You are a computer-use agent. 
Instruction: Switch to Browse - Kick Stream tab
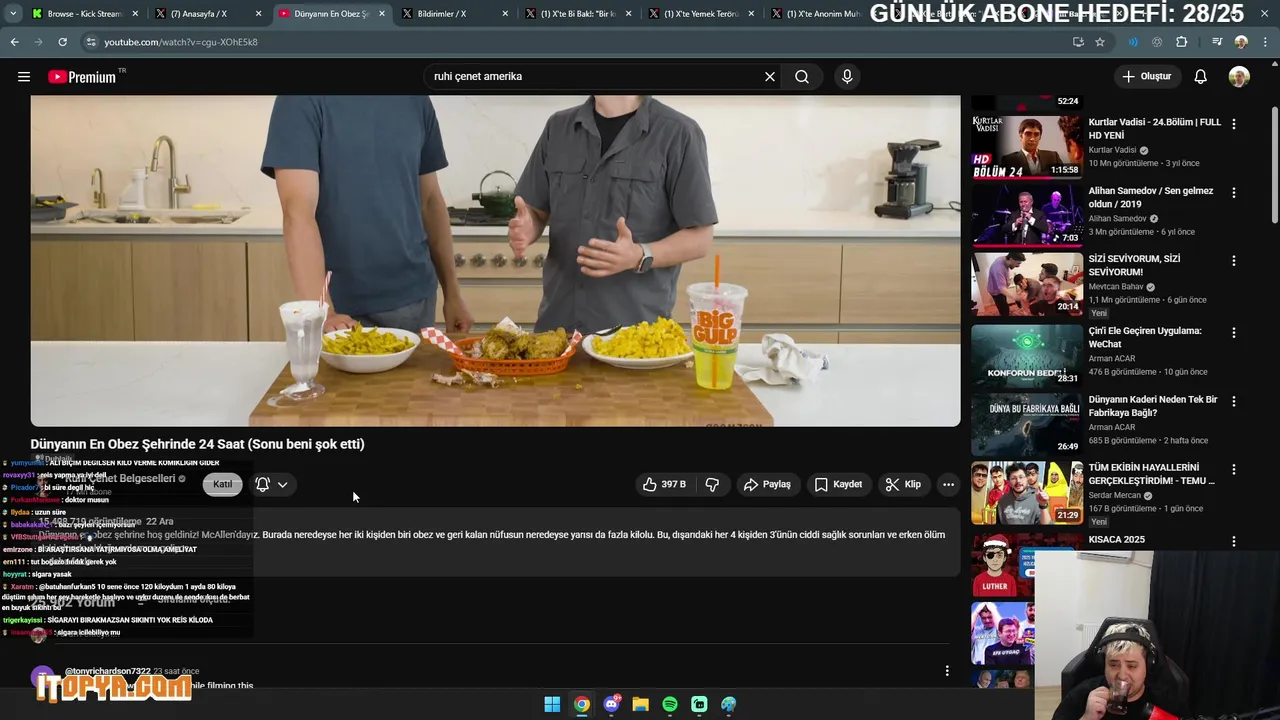(x=84, y=14)
